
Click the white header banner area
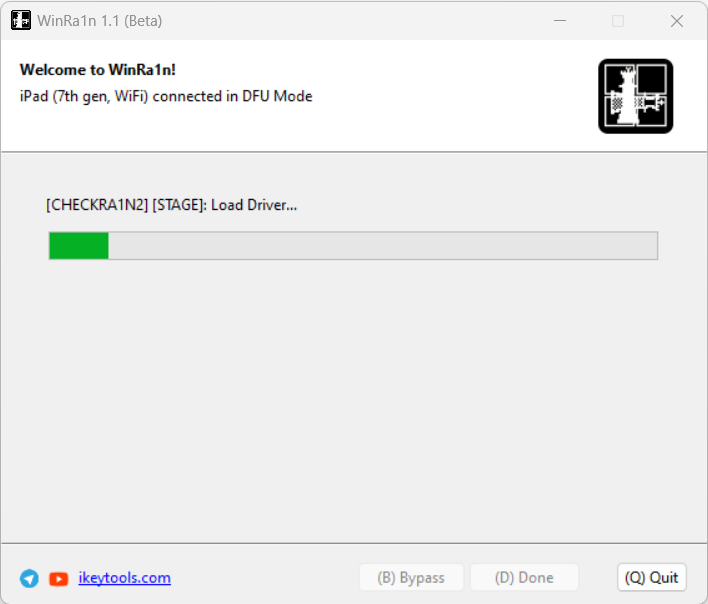click(354, 96)
